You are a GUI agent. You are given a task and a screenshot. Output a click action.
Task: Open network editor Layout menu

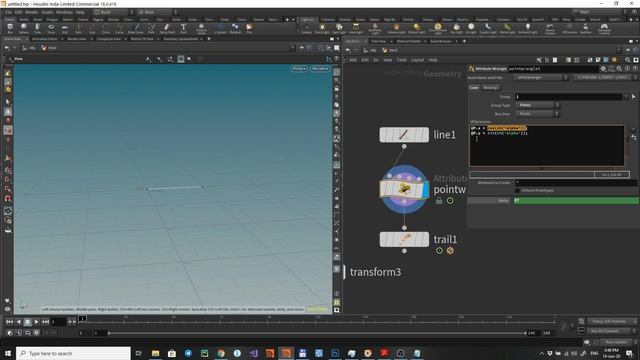pos(418,60)
